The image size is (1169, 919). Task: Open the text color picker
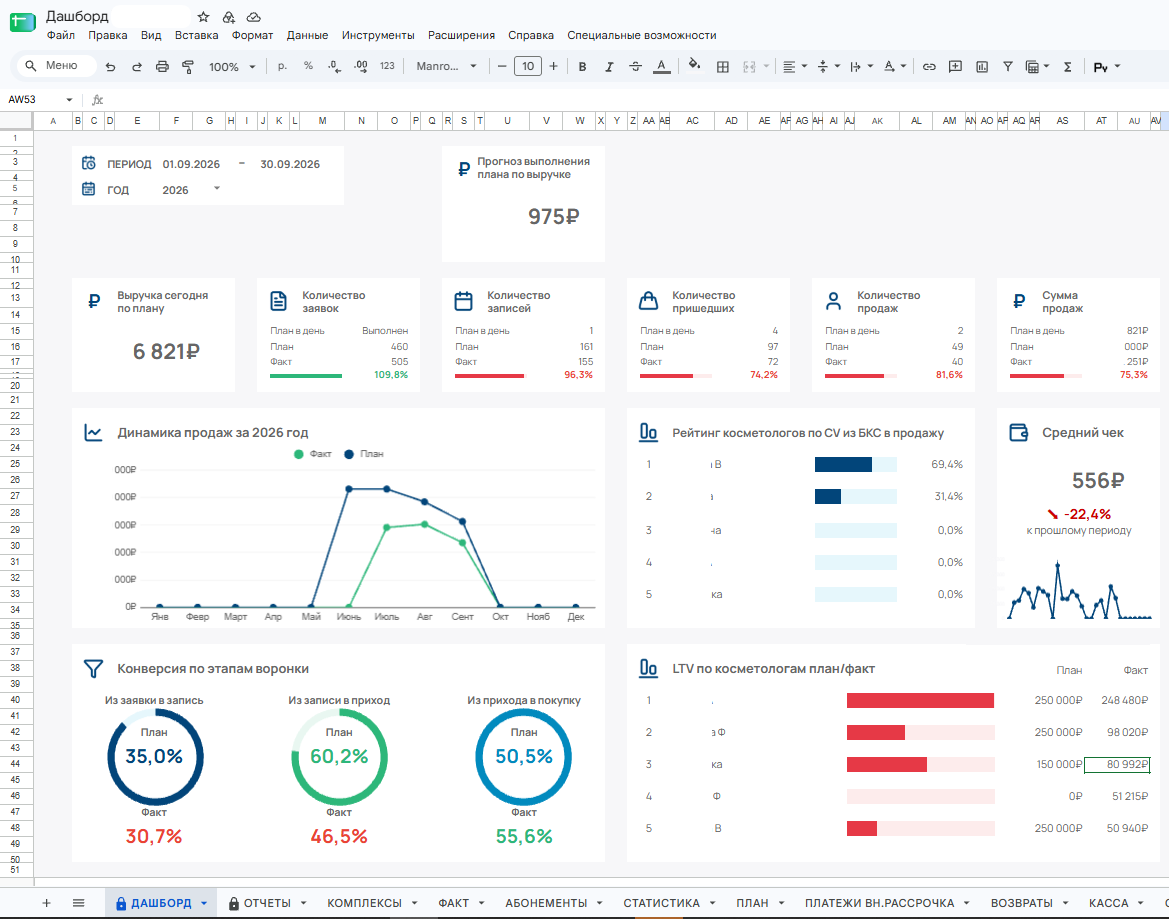click(661, 66)
